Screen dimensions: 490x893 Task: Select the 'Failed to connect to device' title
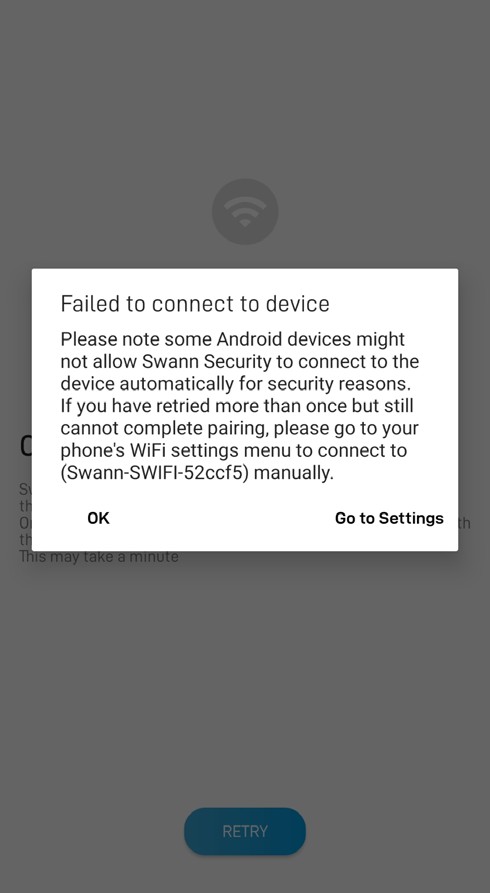(x=195, y=304)
